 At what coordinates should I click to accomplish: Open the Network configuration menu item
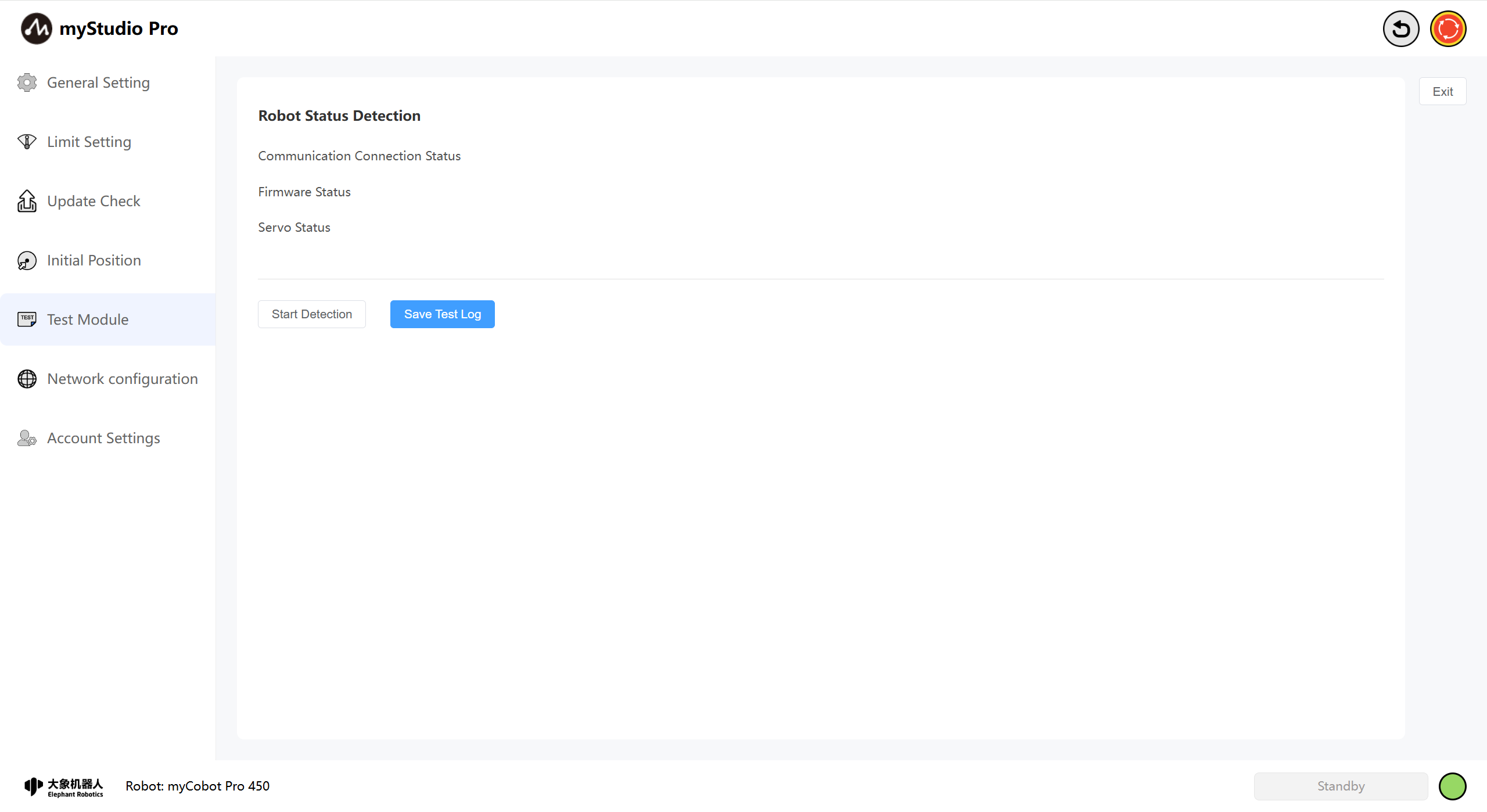point(122,379)
